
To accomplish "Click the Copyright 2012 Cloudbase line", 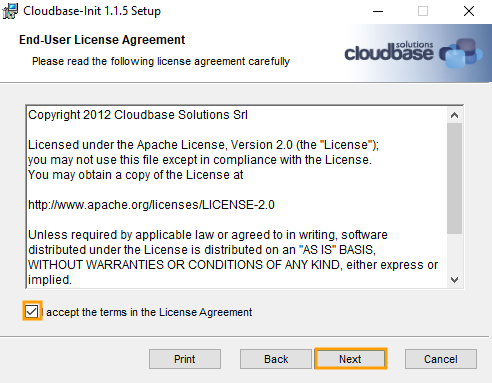I will click(138, 115).
